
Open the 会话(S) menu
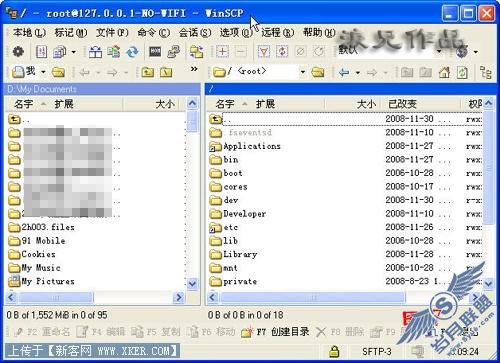coord(195,33)
